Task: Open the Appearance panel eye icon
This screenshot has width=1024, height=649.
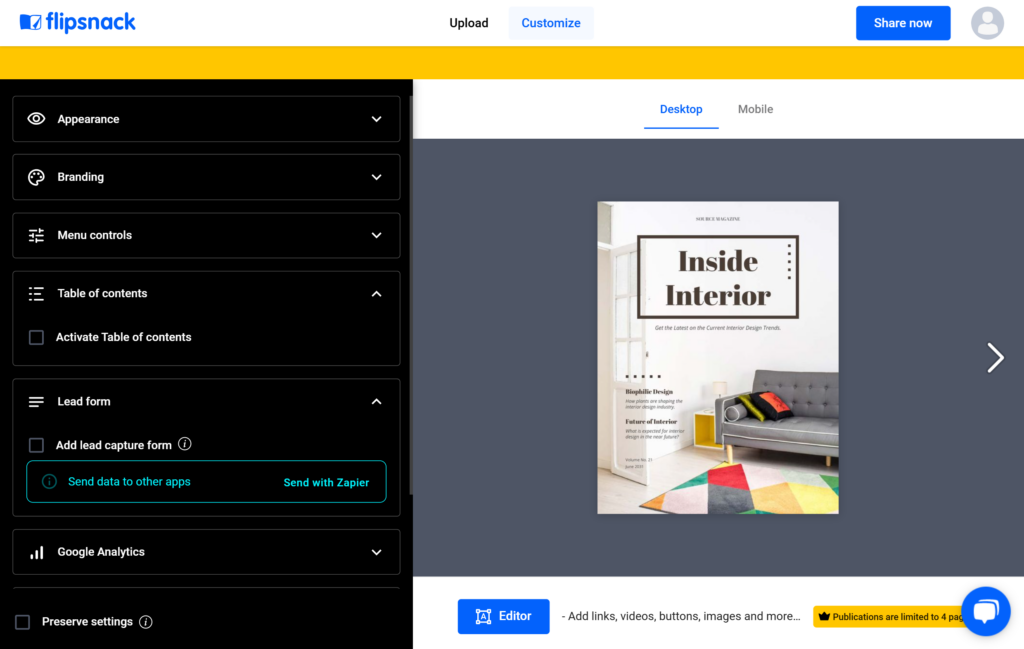Action: [x=37, y=118]
